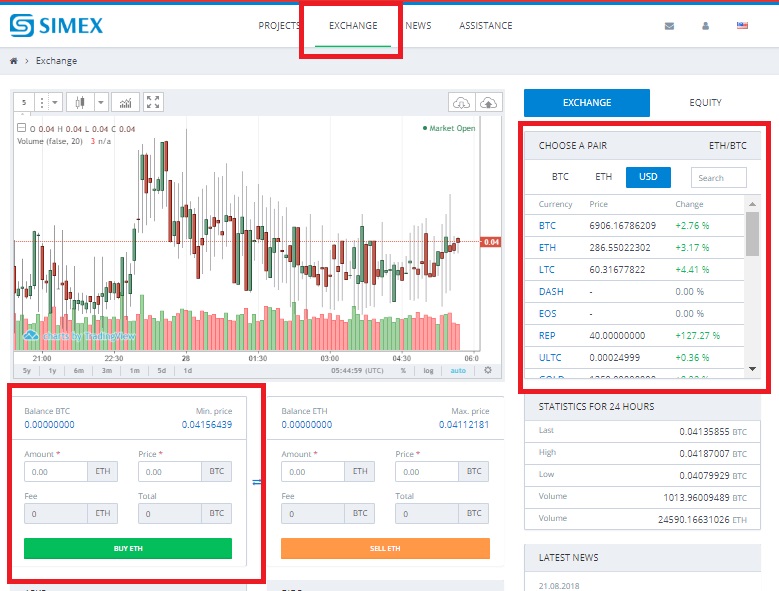Set chart range to 3m
The width and height of the screenshot is (779, 591).
[x=106, y=370]
